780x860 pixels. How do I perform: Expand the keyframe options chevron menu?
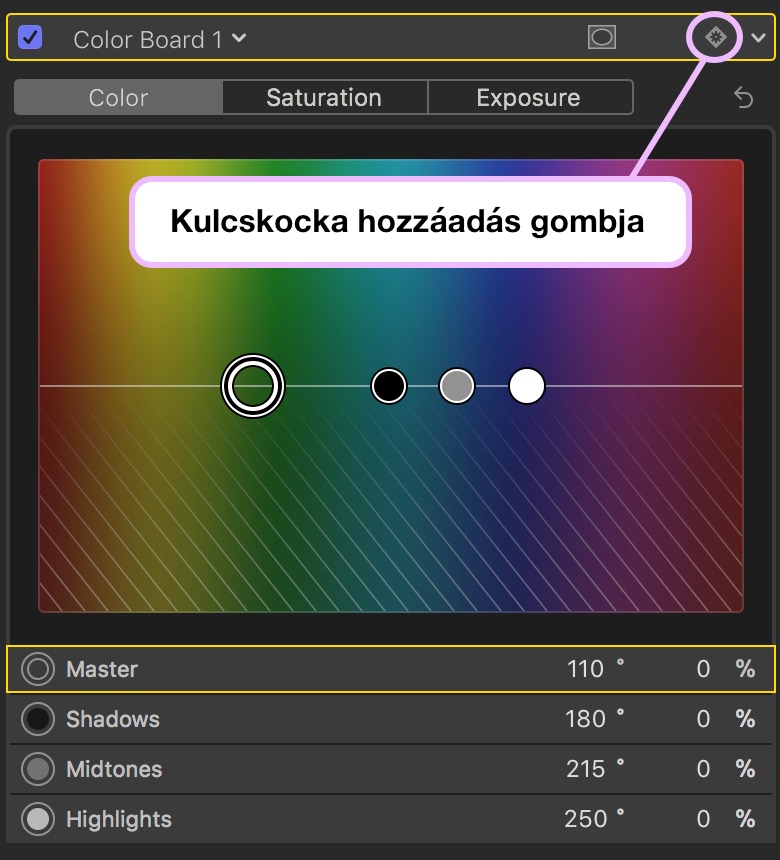[758, 38]
